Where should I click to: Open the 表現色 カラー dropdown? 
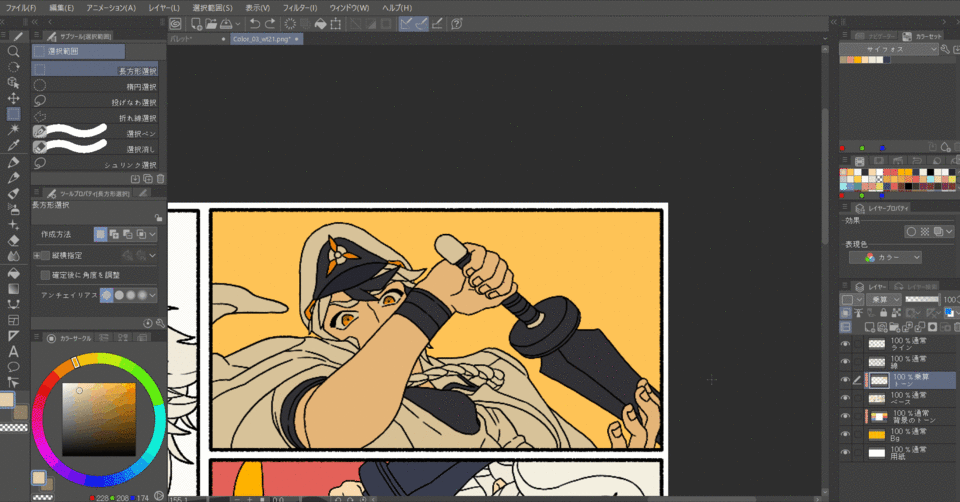click(885, 258)
